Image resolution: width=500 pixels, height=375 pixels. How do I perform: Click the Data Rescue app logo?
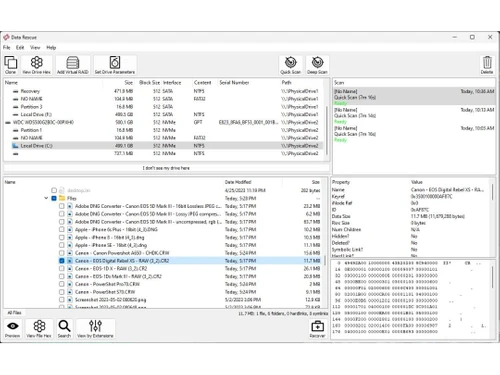pos(6,37)
